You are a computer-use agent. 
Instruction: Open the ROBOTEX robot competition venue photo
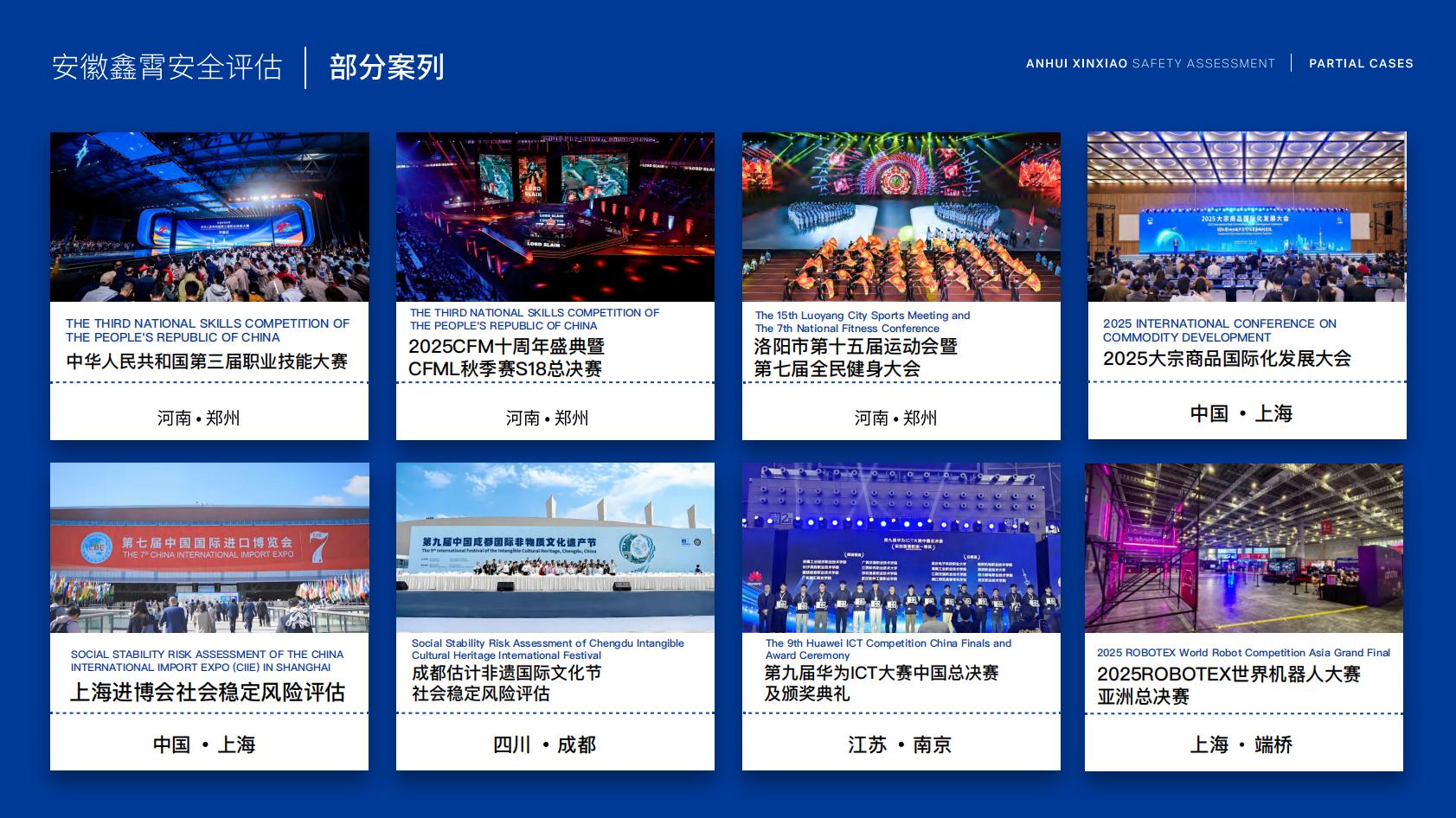point(1244,548)
